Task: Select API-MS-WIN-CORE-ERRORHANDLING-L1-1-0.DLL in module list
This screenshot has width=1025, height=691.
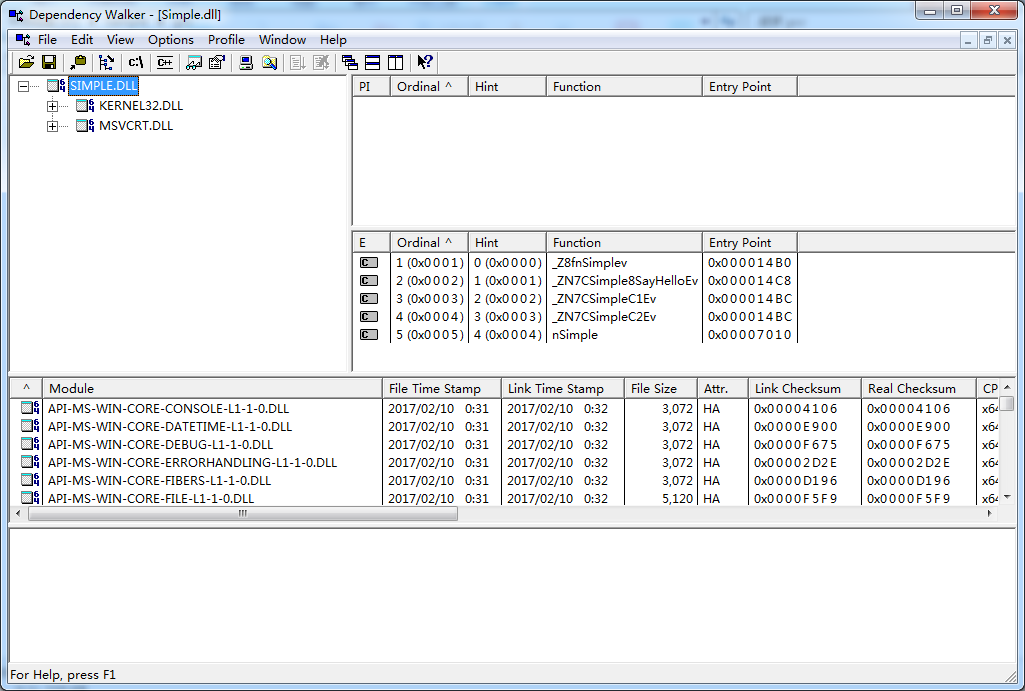Action: [192, 462]
